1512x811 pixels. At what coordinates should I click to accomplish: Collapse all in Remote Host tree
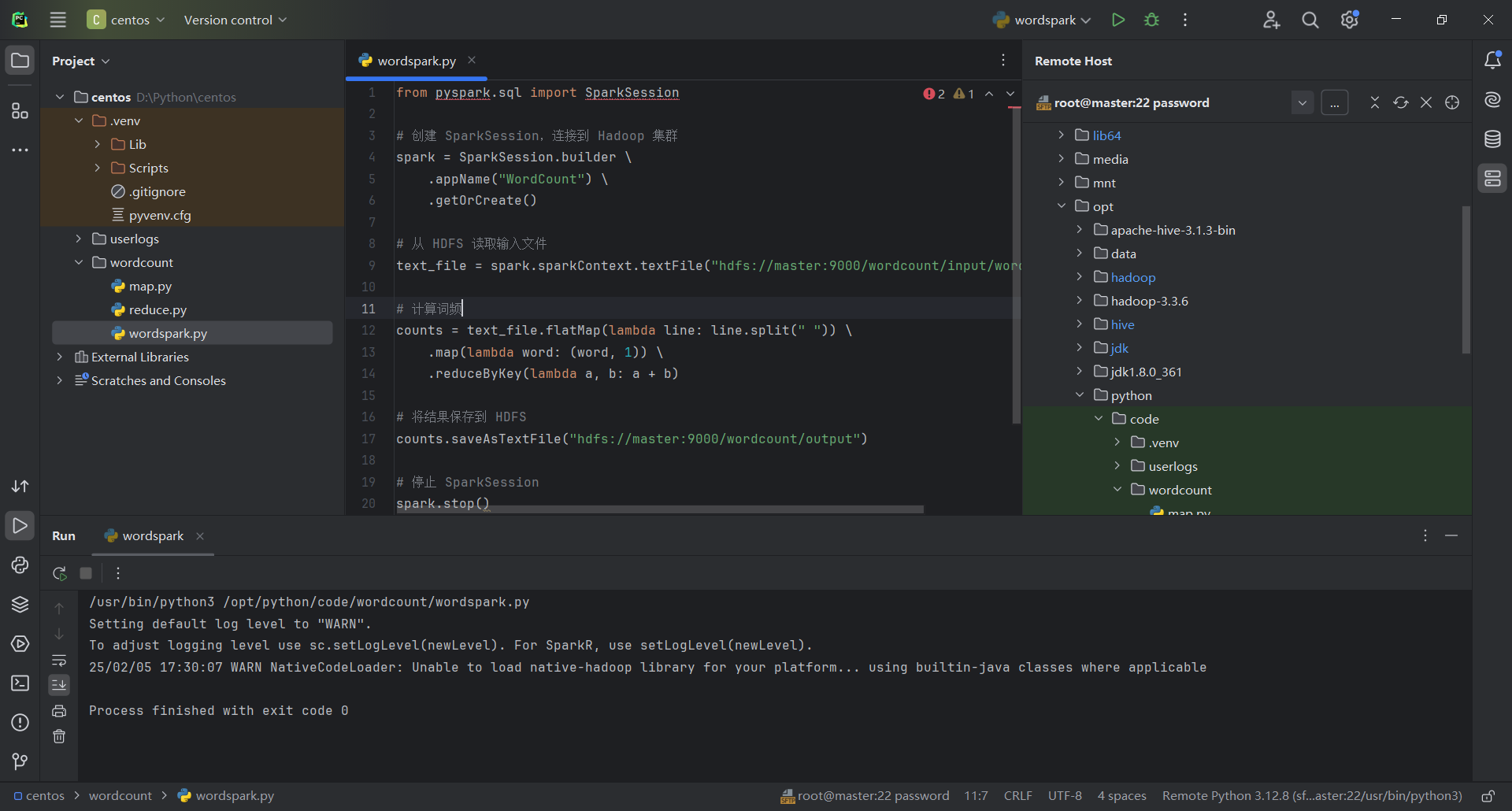tap(1375, 102)
